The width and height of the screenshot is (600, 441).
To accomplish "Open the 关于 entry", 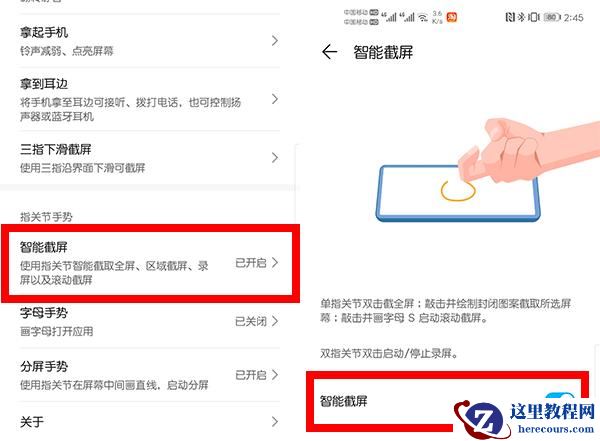I will coord(150,422).
